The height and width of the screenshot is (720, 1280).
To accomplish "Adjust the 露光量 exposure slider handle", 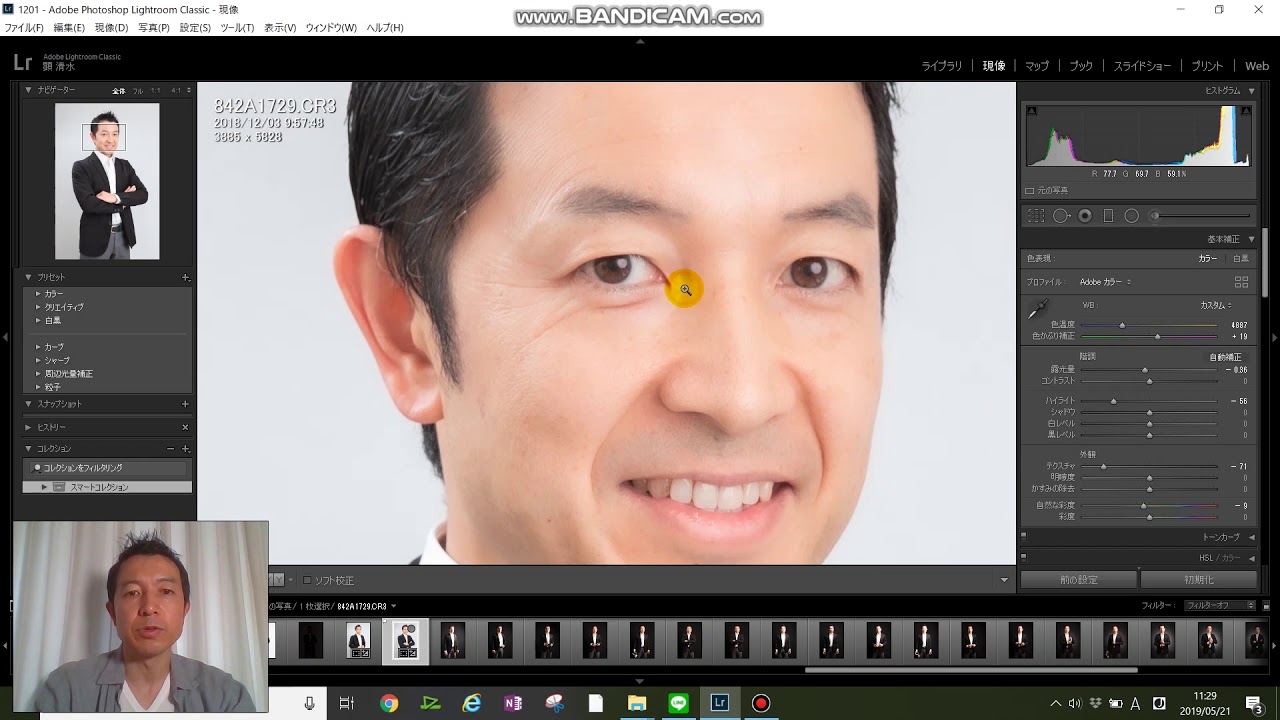I will tap(1145, 370).
